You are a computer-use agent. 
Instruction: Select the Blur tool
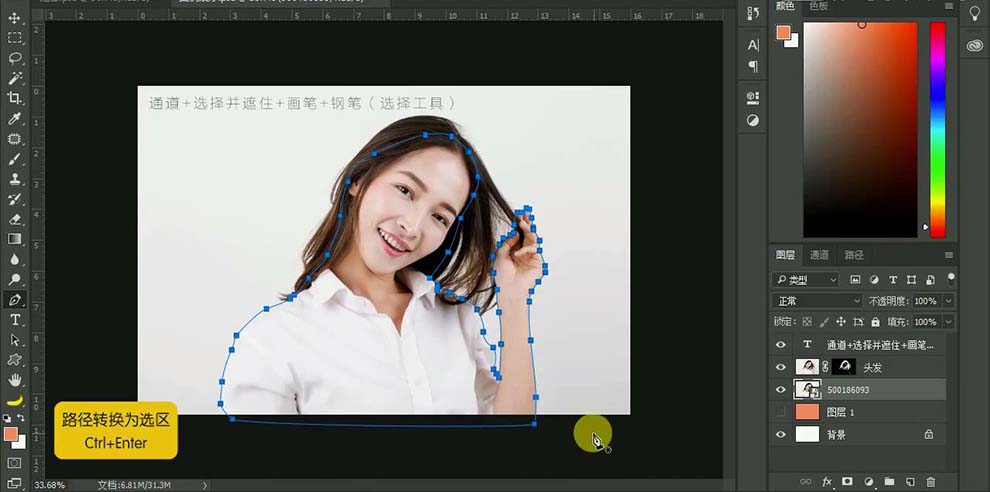15,259
